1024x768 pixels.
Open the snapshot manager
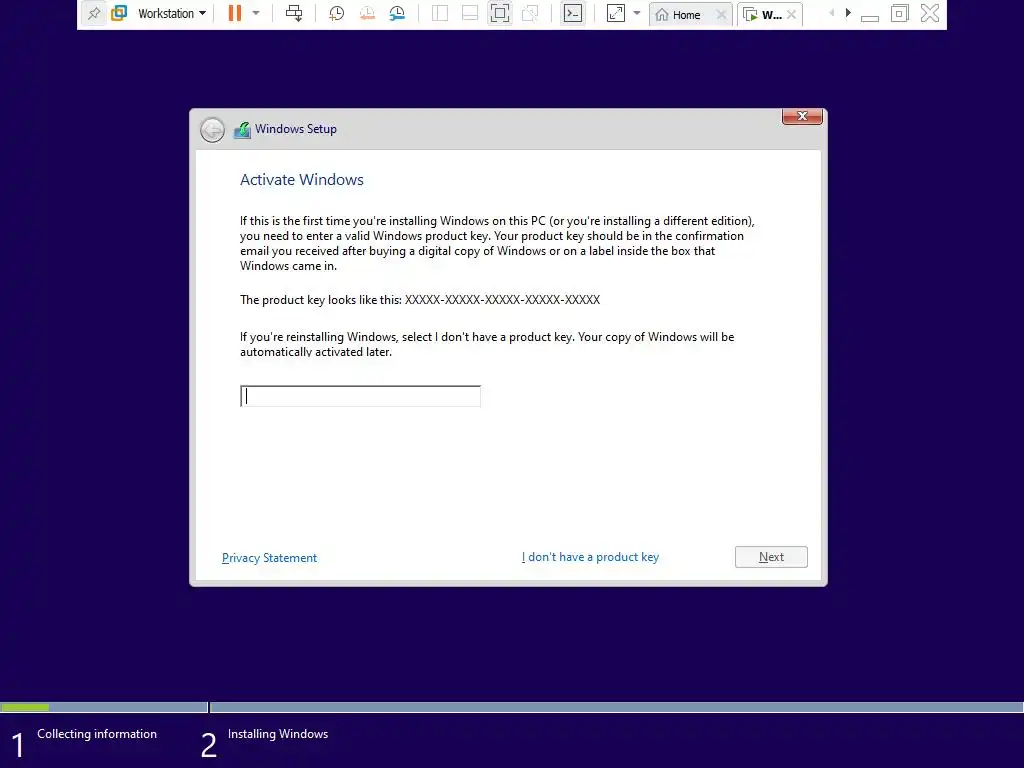[397, 13]
